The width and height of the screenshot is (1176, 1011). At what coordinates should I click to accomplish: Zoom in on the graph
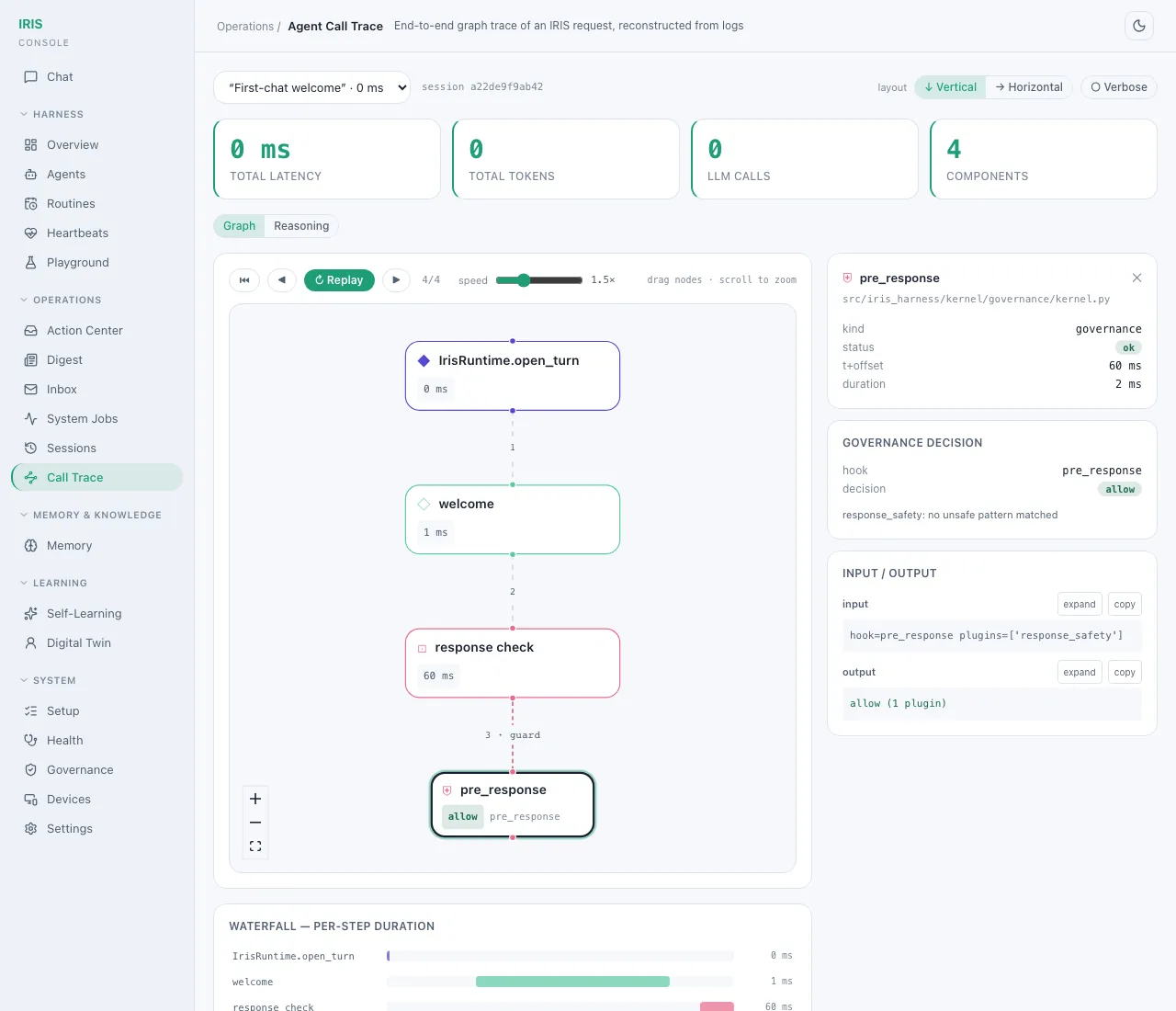[255, 799]
